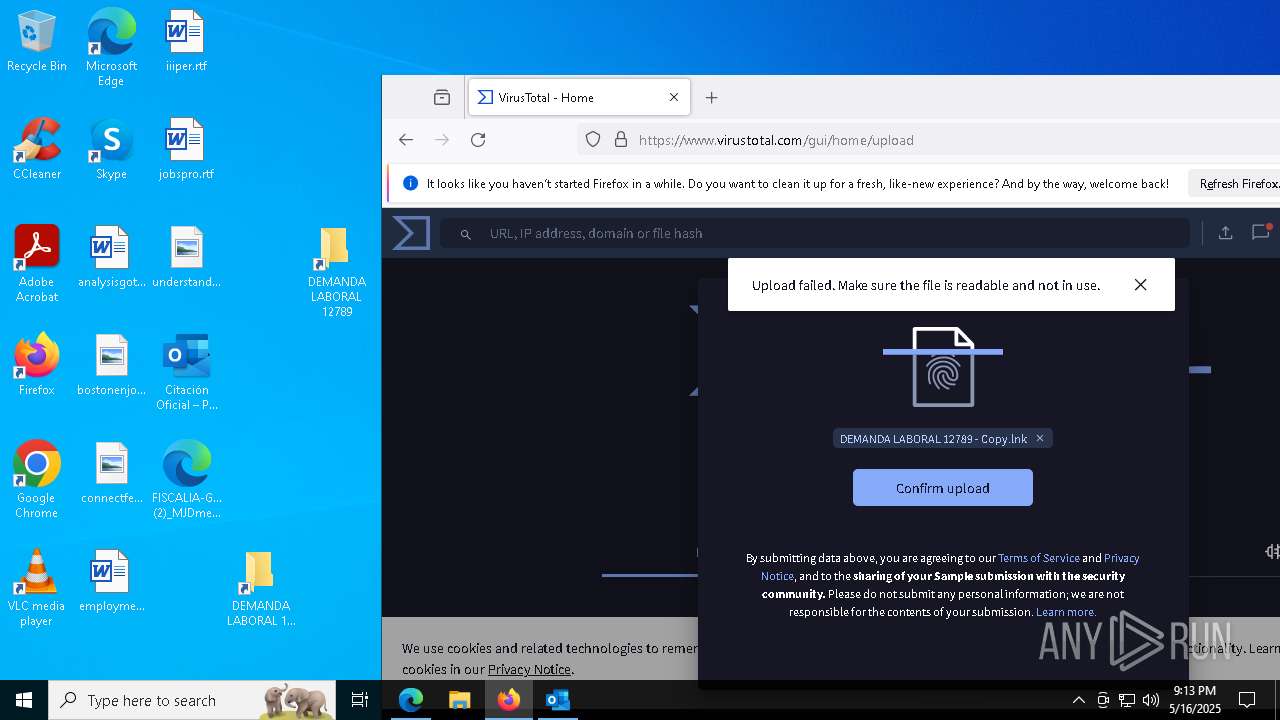Viewport: 1280px width, 720px height.
Task: Click the fingerprint file upload icon
Action: click(x=943, y=367)
